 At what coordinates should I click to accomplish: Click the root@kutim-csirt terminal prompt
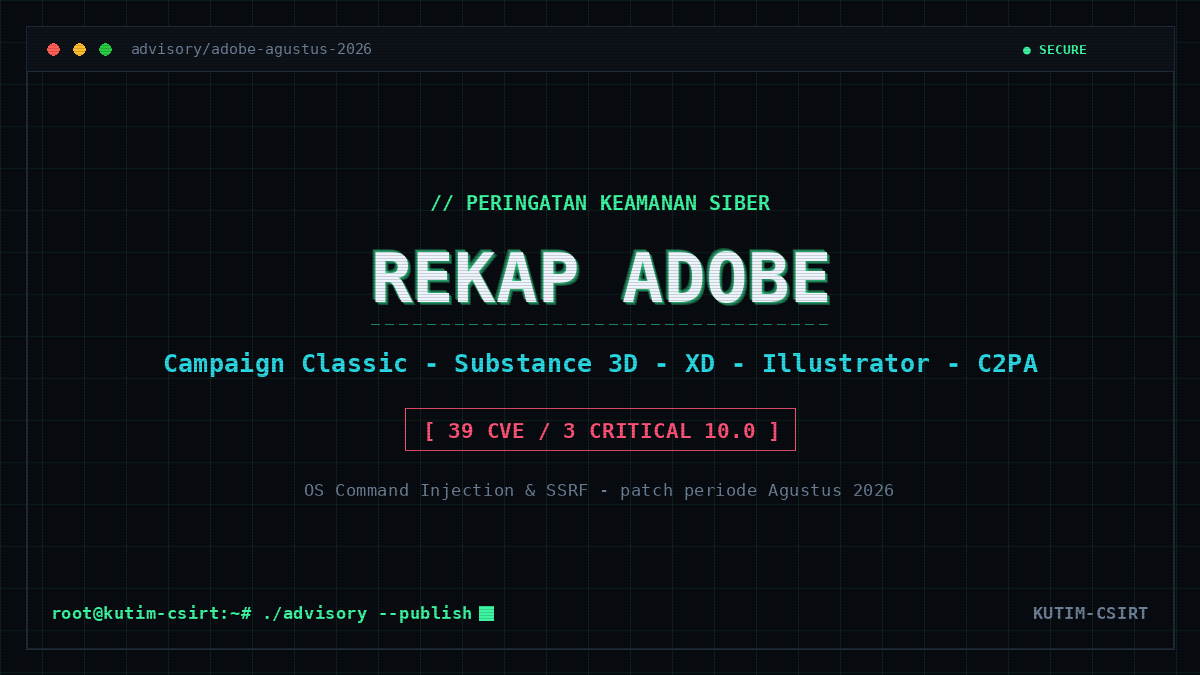tap(262, 613)
